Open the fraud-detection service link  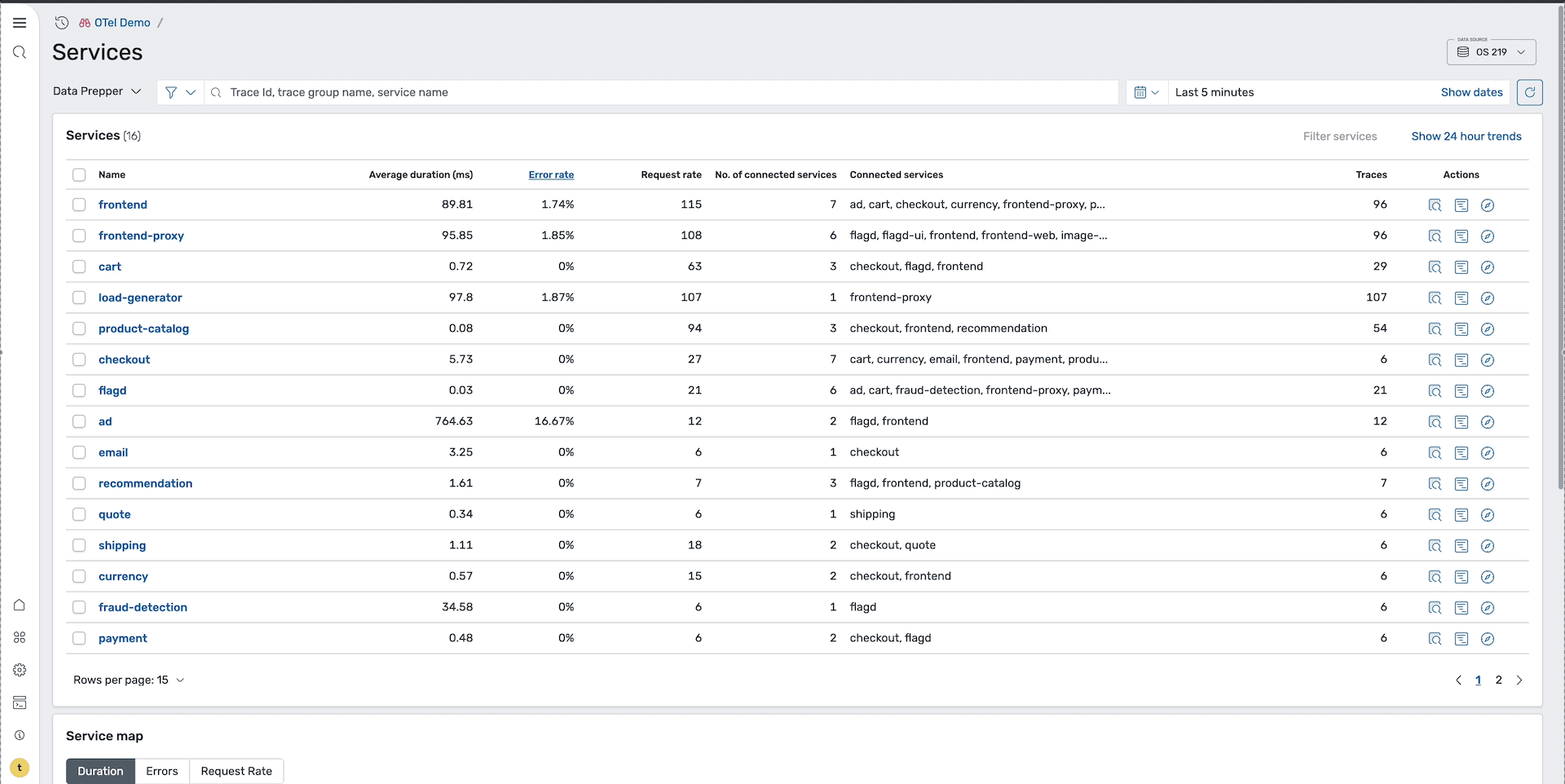[x=143, y=607]
